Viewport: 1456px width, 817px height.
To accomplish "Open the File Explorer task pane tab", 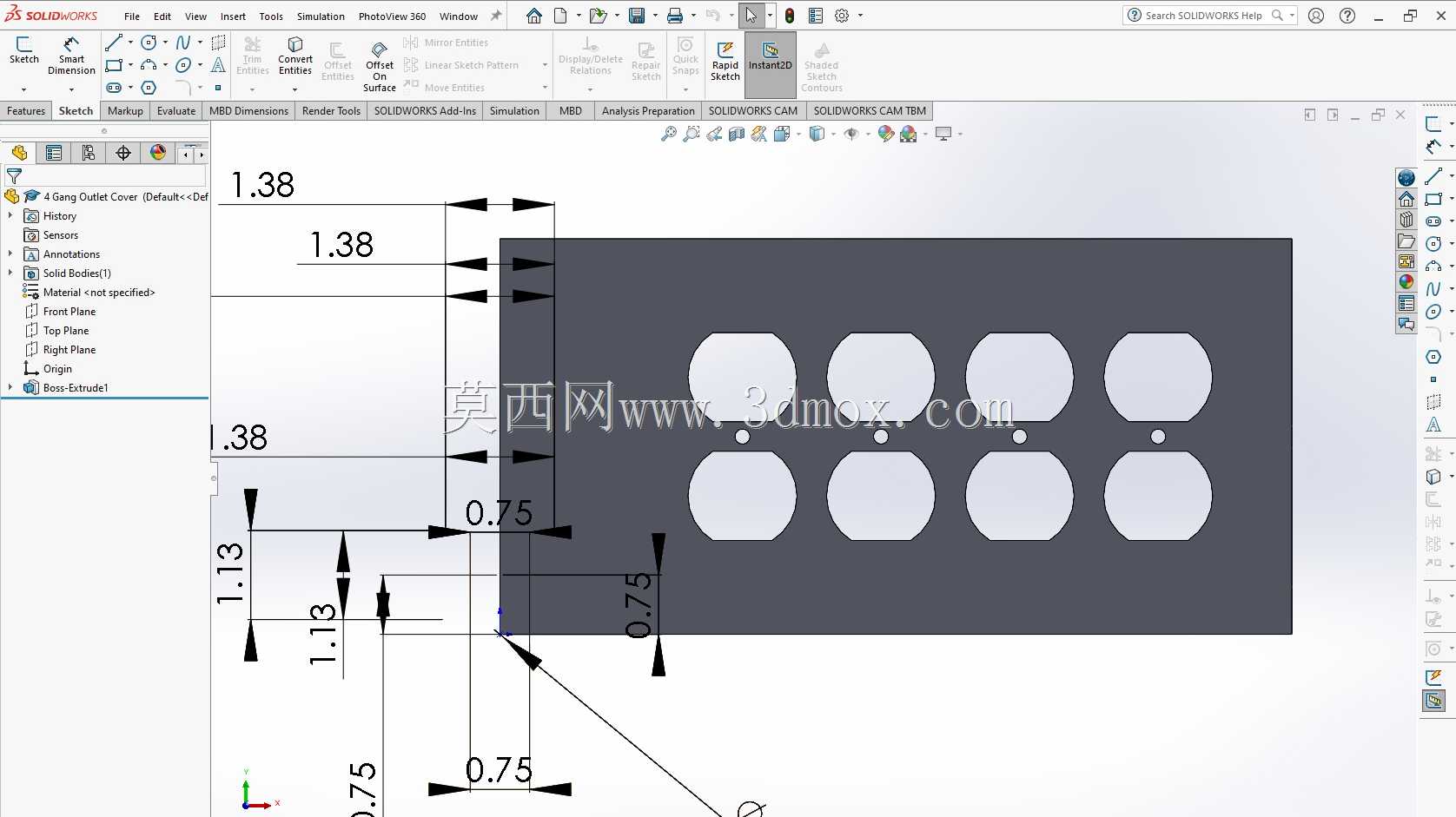I will 1406,240.
